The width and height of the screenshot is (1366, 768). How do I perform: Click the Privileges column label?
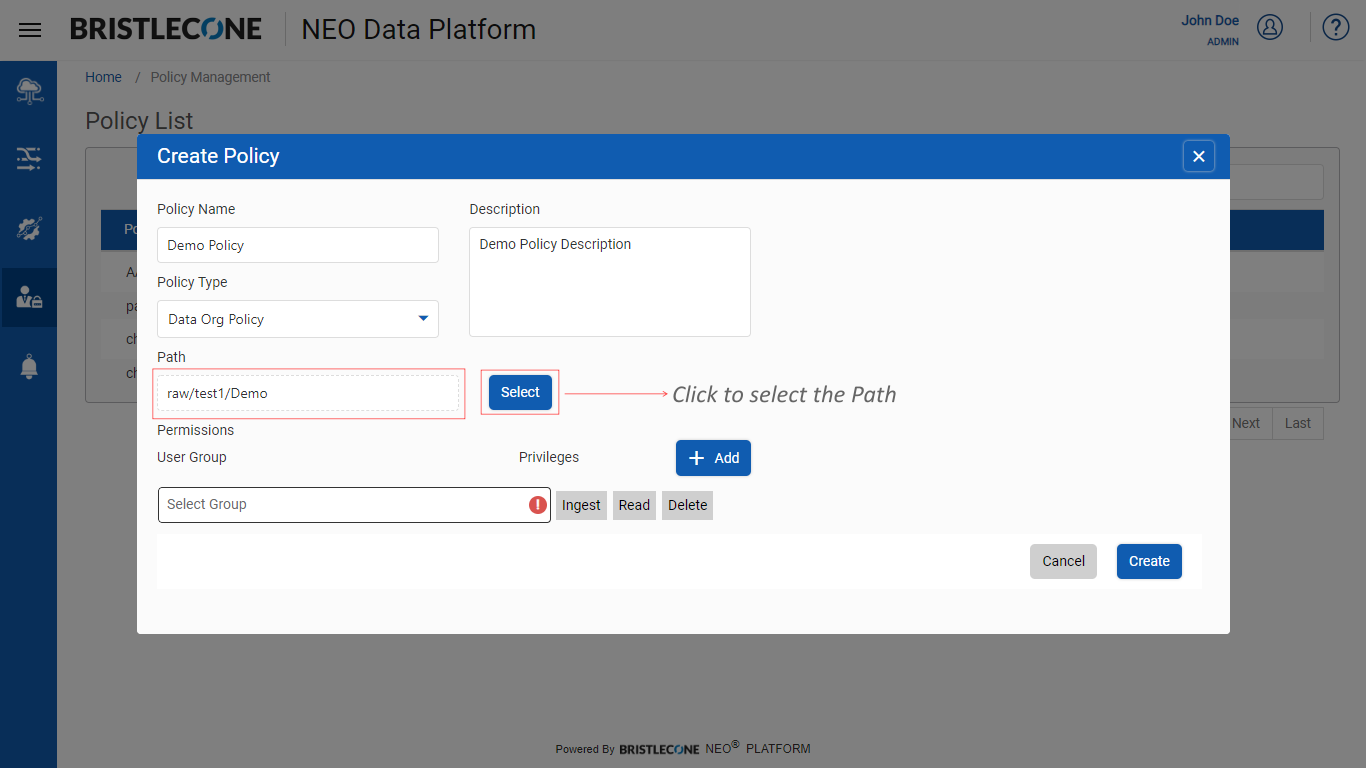click(549, 457)
